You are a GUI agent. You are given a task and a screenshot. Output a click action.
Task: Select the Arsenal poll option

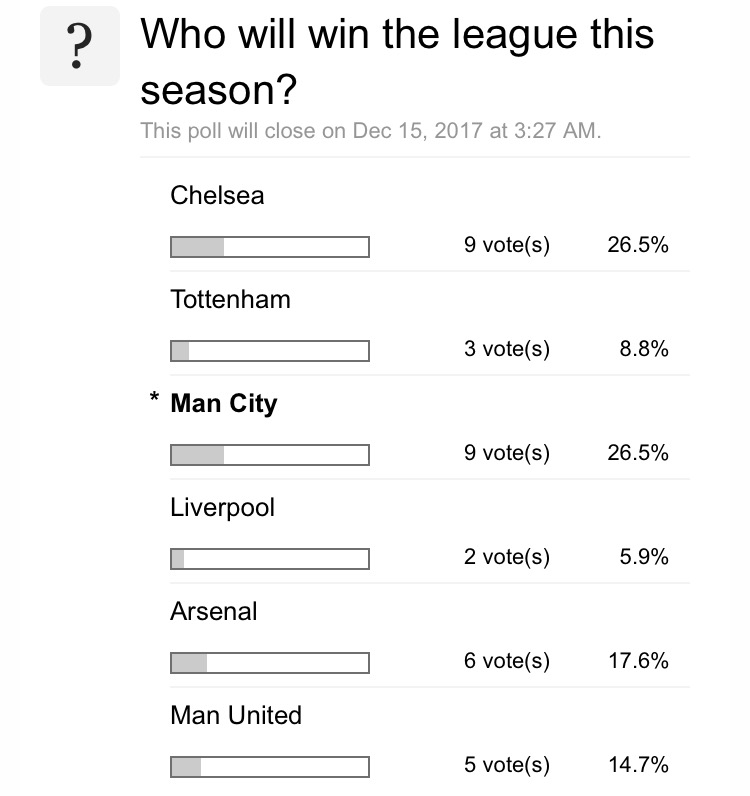pos(214,611)
